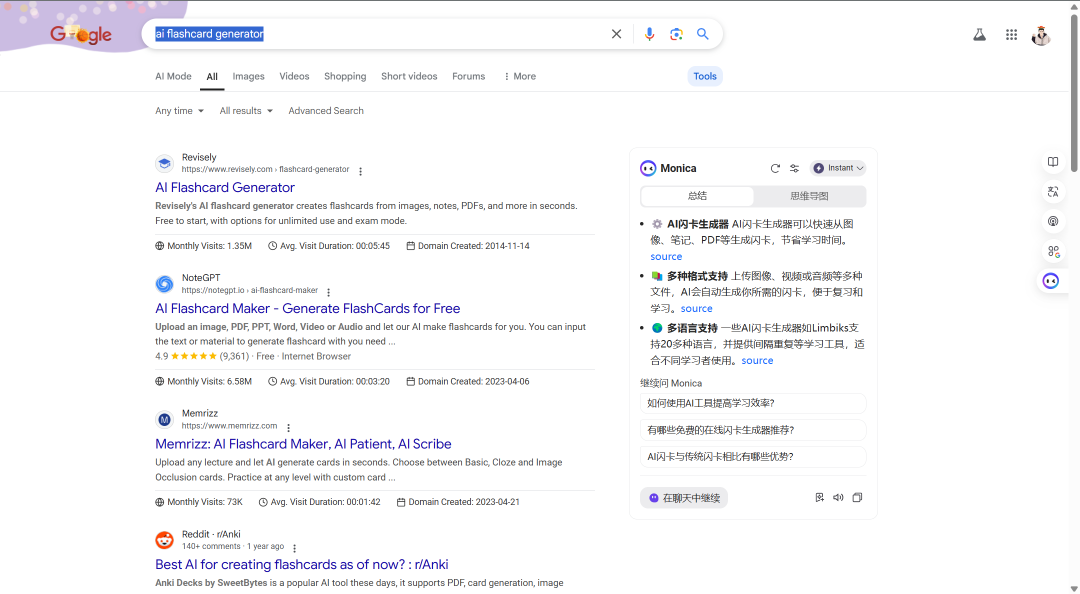Select the Videos tab
This screenshot has width=1080, height=594.
pos(294,76)
